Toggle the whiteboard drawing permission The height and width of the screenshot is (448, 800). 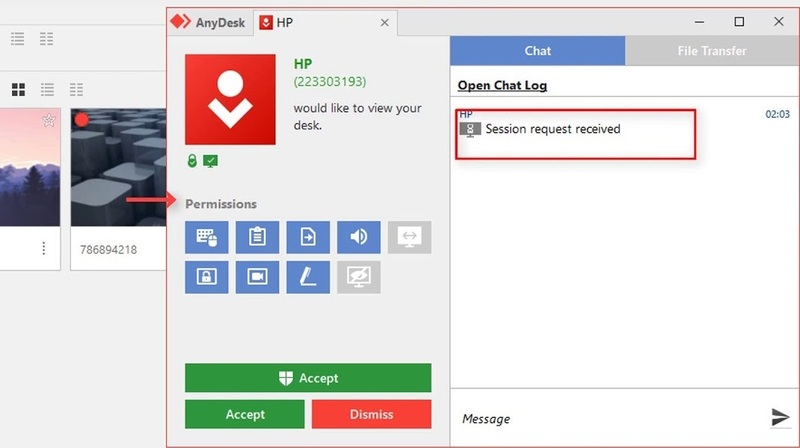(x=308, y=277)
